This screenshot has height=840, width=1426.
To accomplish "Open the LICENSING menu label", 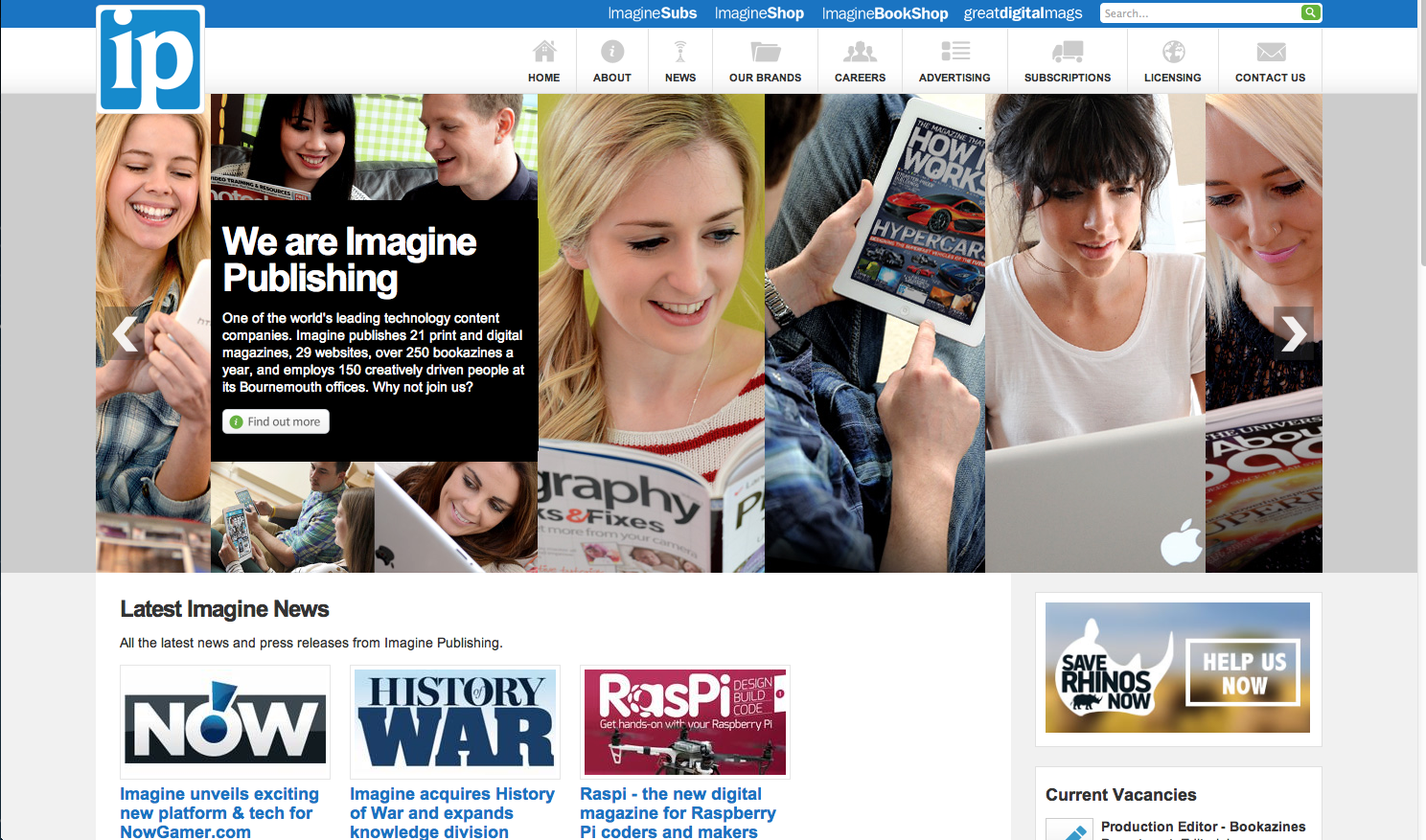I will click(1172, 78).
